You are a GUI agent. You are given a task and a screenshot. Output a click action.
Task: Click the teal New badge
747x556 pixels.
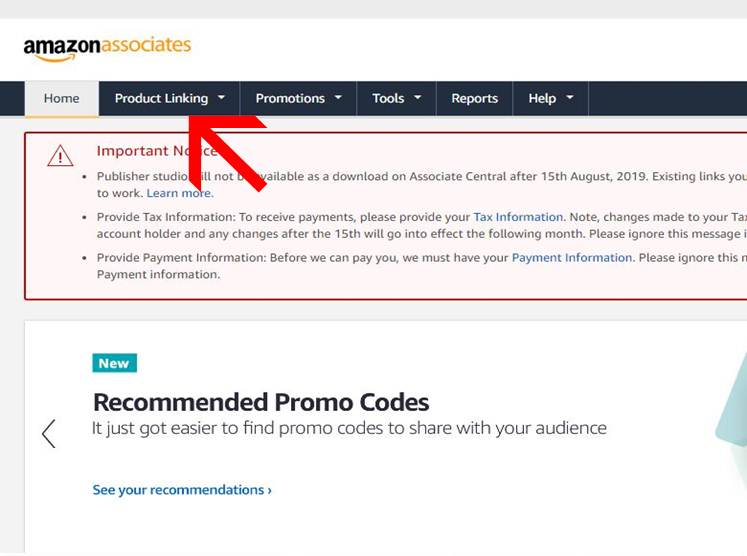tap(114, 363)
